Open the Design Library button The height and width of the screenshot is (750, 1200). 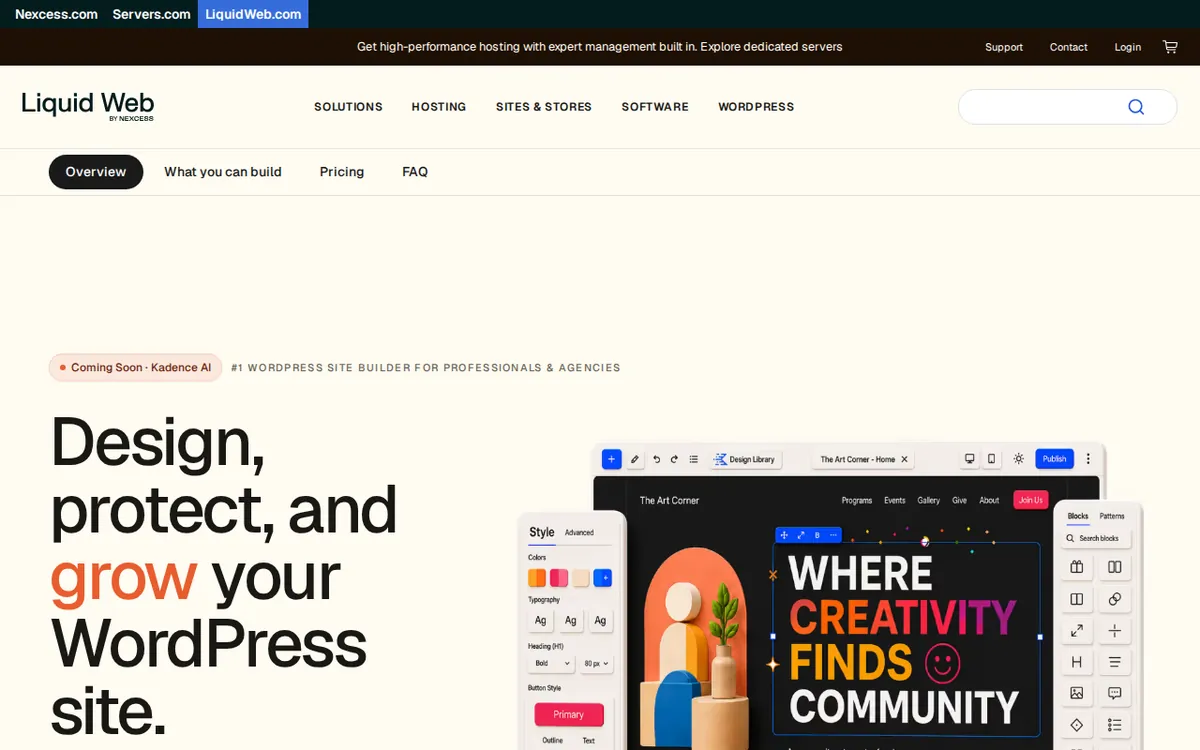tap(746, 459)
